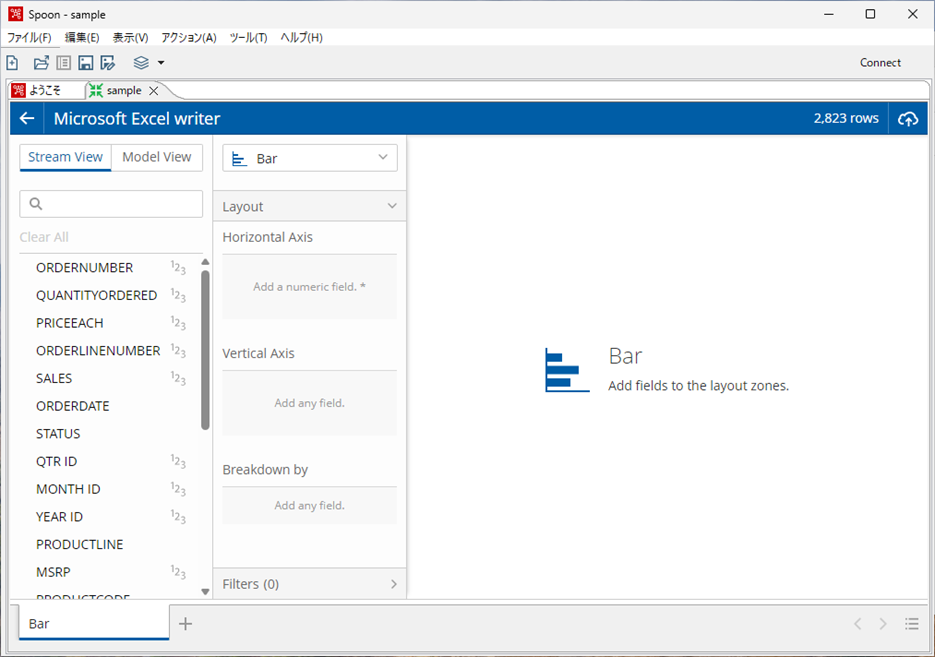This screenshot has width=935, height=657.
Task: Open the アクション(A) menu
Action: pos(189,38)
